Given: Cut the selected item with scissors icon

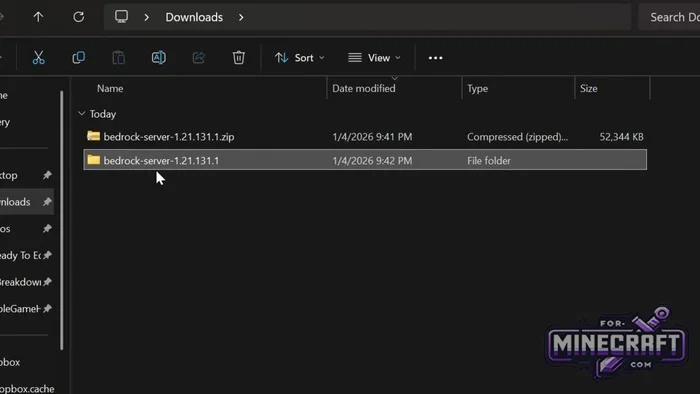Looking at the screenshot, I should 38,58.
